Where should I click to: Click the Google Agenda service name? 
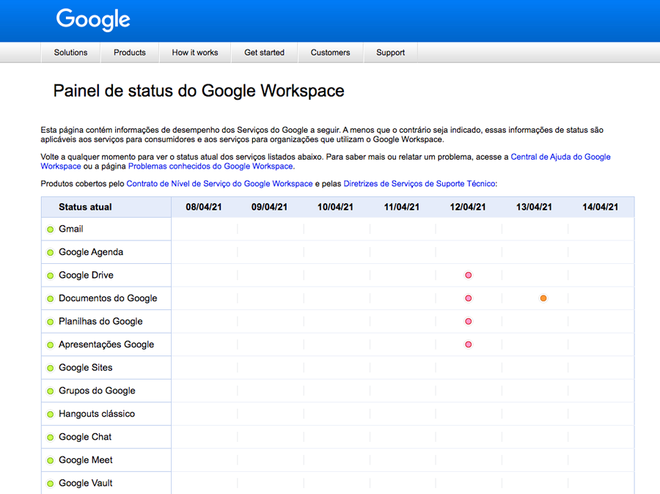91,252
